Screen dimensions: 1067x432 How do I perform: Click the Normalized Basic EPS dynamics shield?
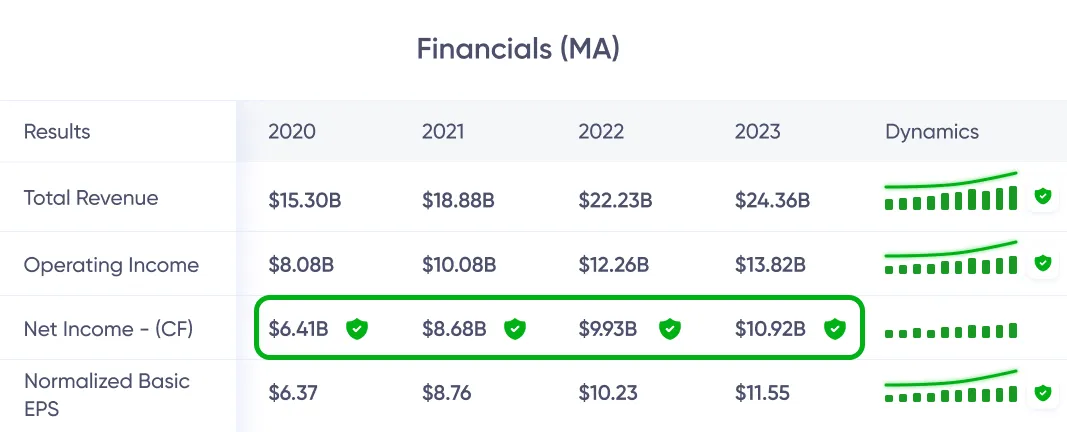click(x=1043, y=394)
